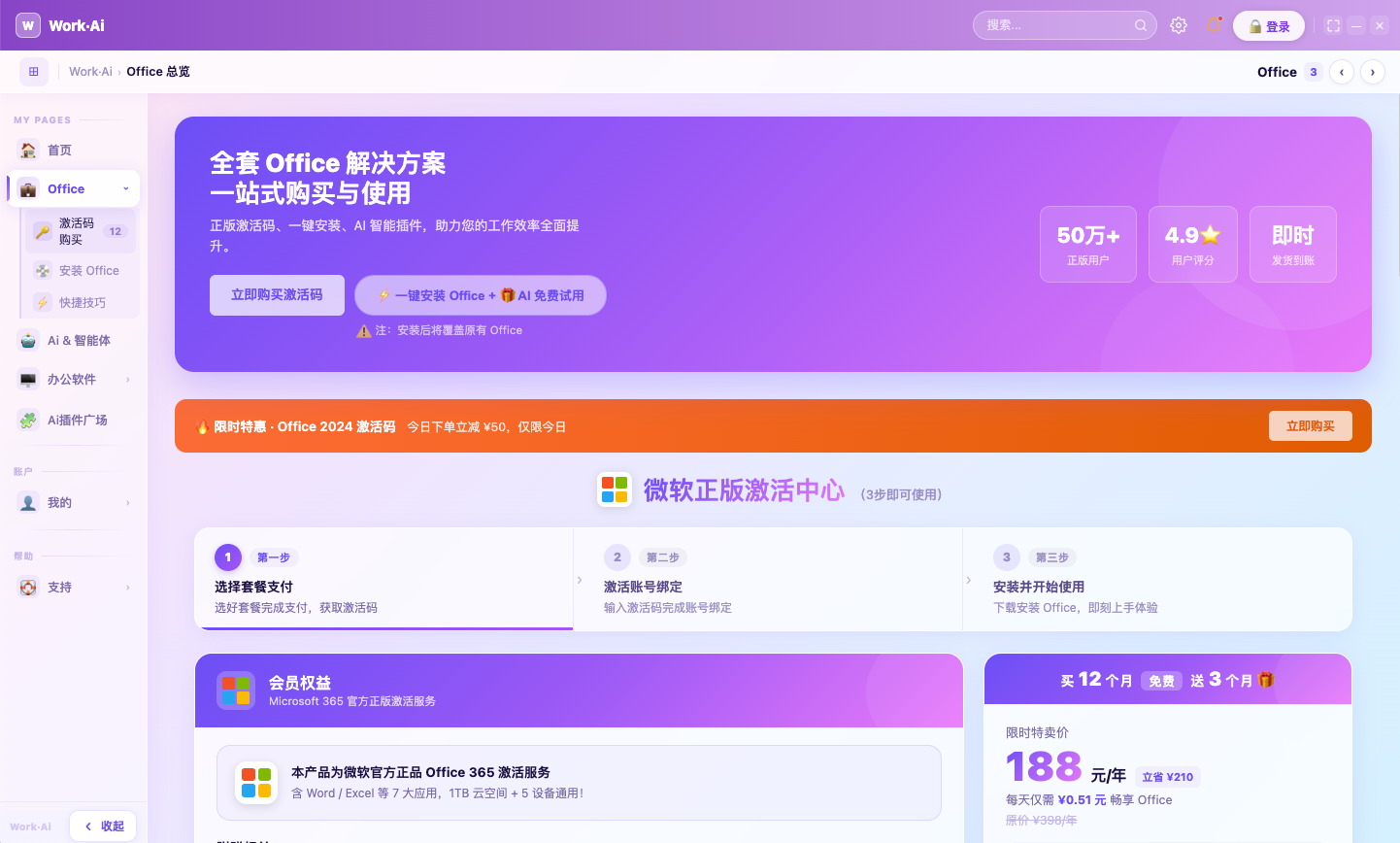The image size is (1400, 843).
Task: Click the 本产品为微软官方正品 Office 365 激活服务 text
Action: click(420, 772)
